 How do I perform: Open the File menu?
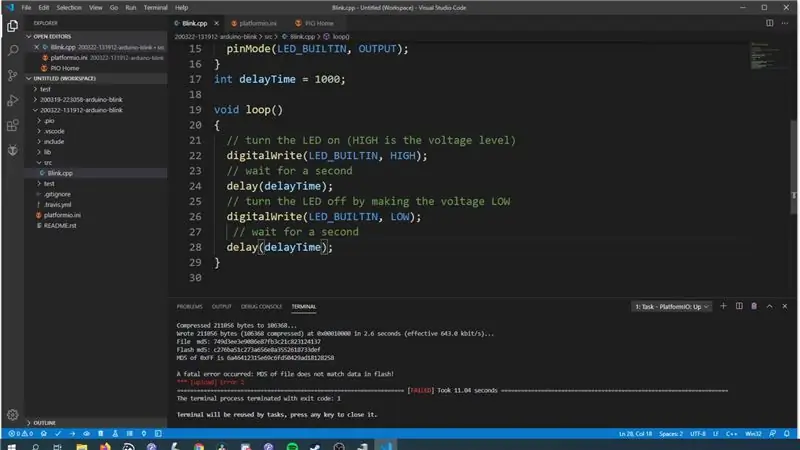click(x=26, y=8)
